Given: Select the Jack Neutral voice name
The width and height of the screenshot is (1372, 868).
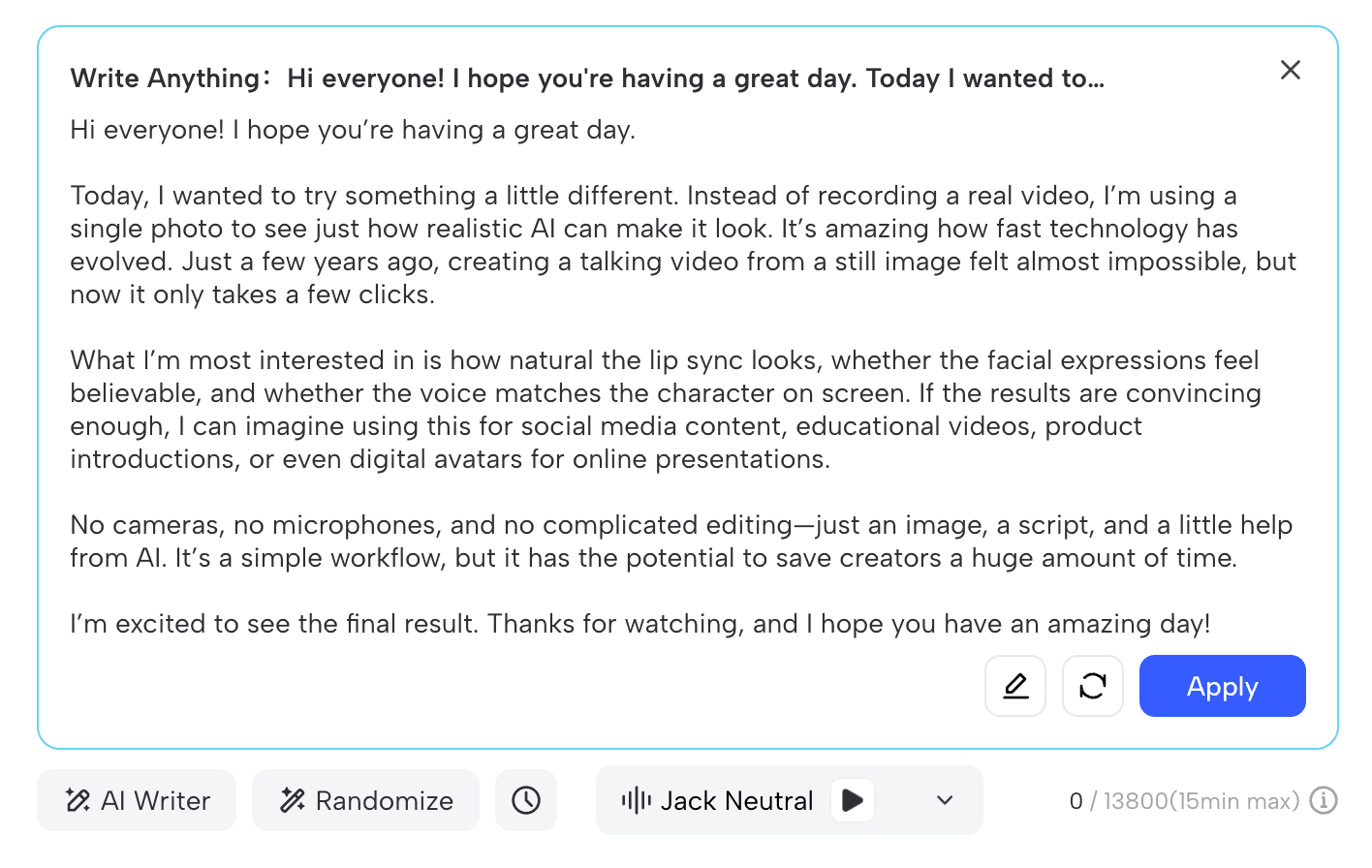Looking at the screenshot, I should coord(736,801).
